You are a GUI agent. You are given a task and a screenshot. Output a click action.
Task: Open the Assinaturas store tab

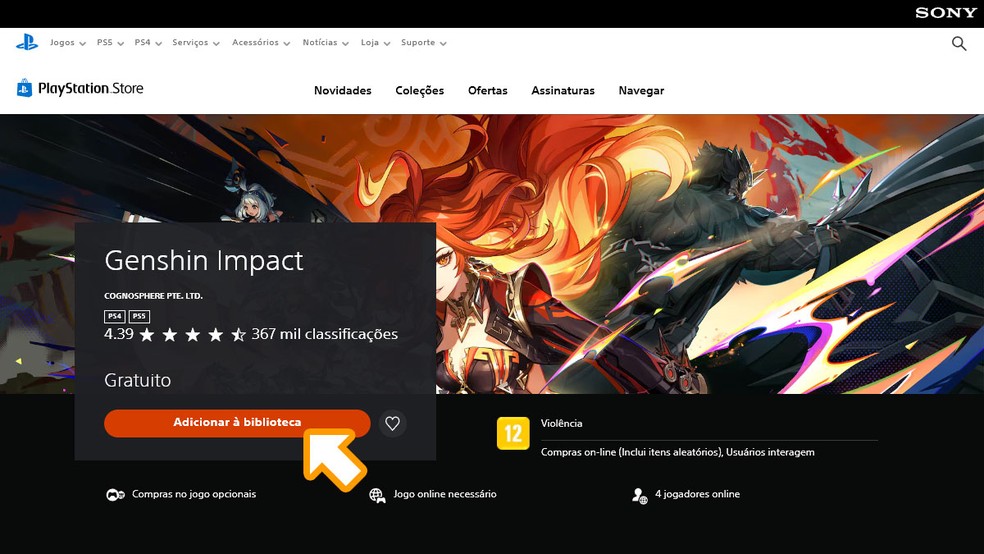point(563,90)
